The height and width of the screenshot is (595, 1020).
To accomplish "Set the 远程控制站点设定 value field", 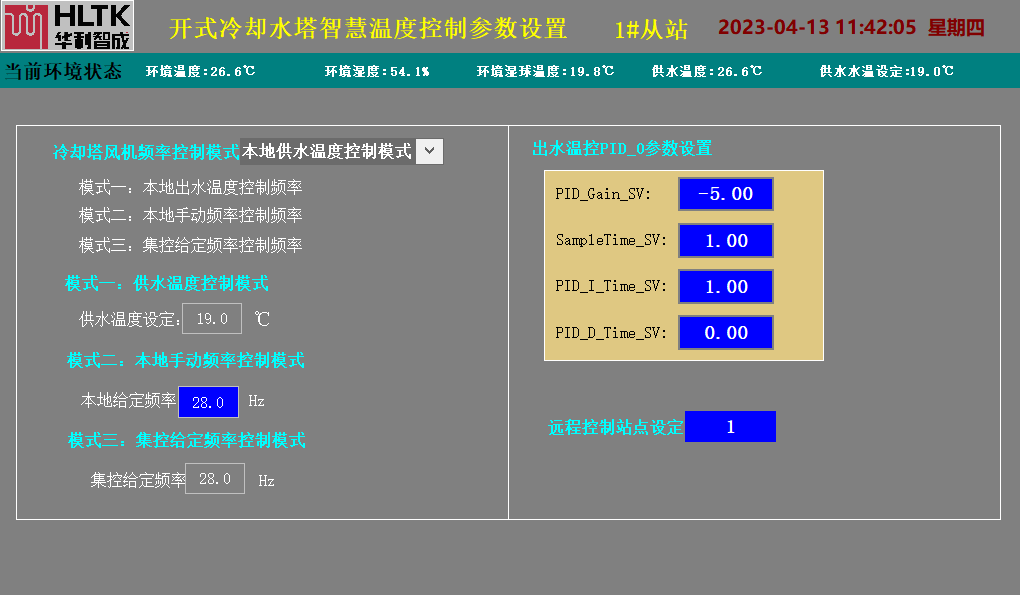I will click(730, 427).
